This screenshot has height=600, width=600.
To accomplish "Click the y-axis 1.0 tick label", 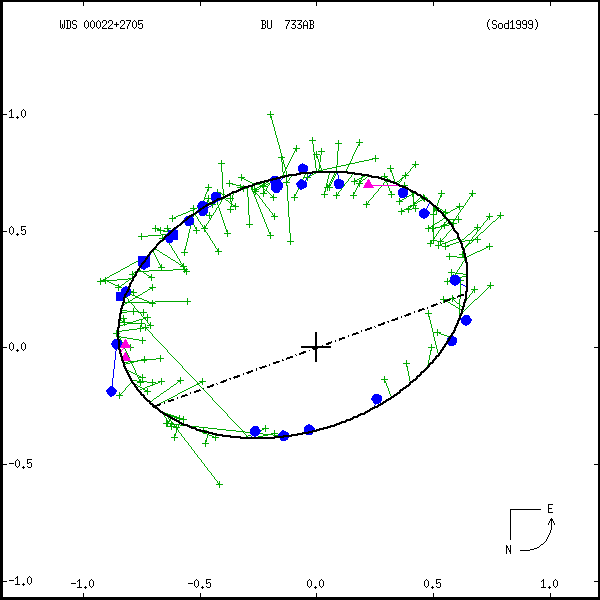I will [x=16, y=114].
